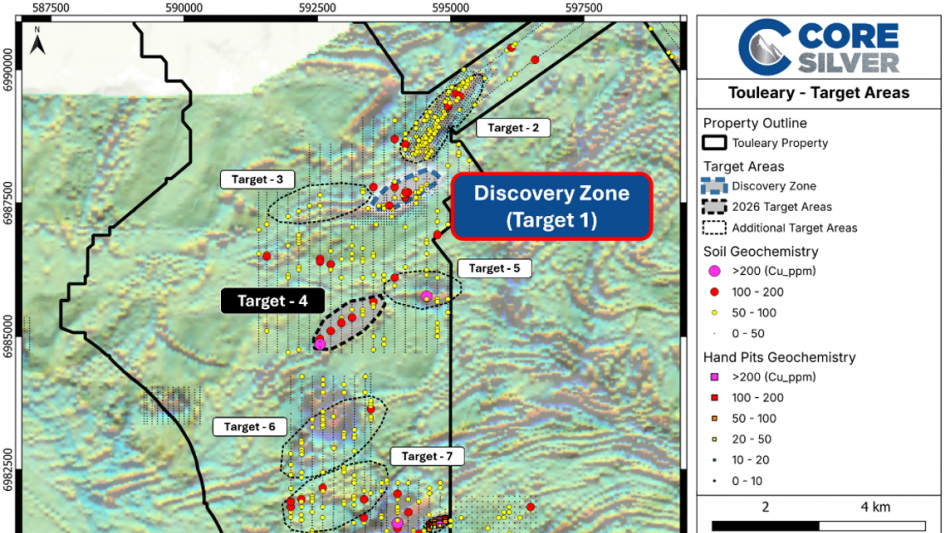Click the Target - 7 map label

pos(427,456)
